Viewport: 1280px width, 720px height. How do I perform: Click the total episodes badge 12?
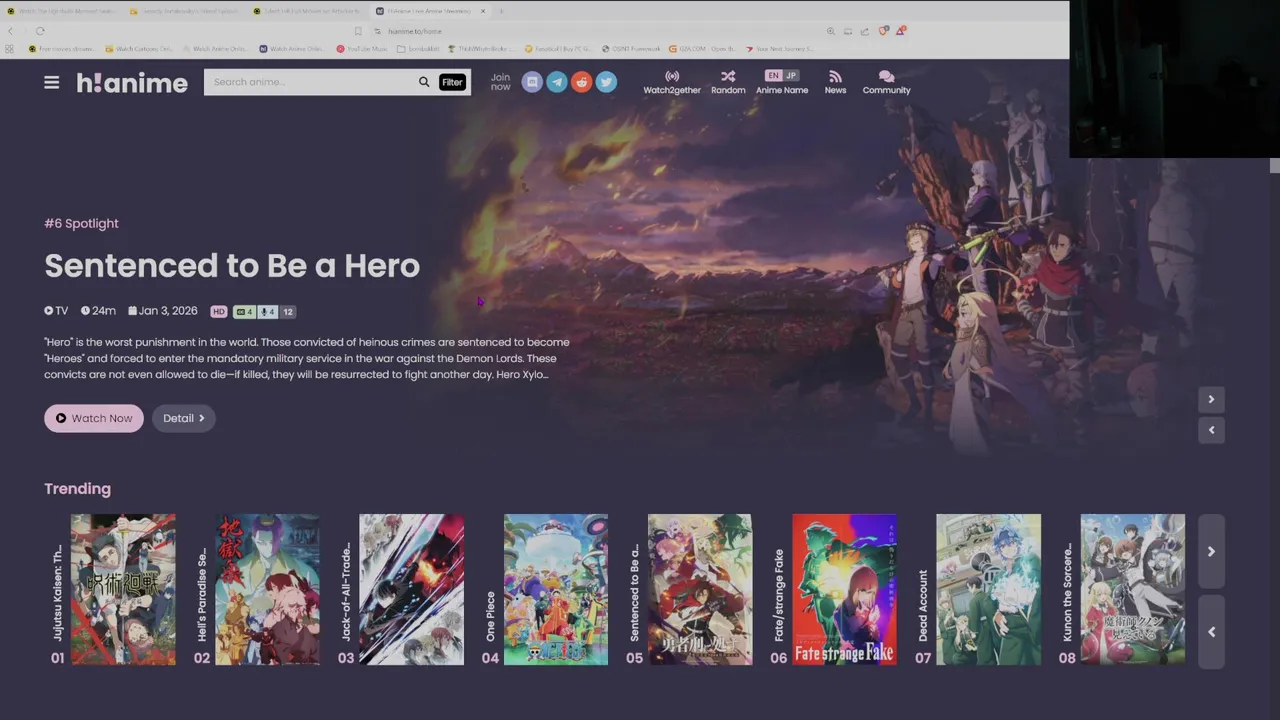click(x=288, y=312)
